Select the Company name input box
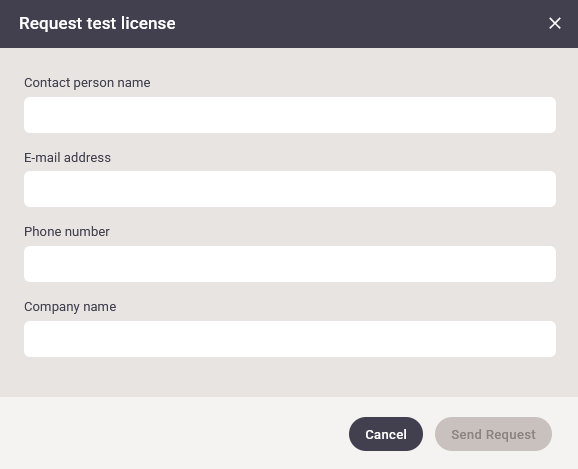Viewport: 578px width, 469px height. point(290,339)
